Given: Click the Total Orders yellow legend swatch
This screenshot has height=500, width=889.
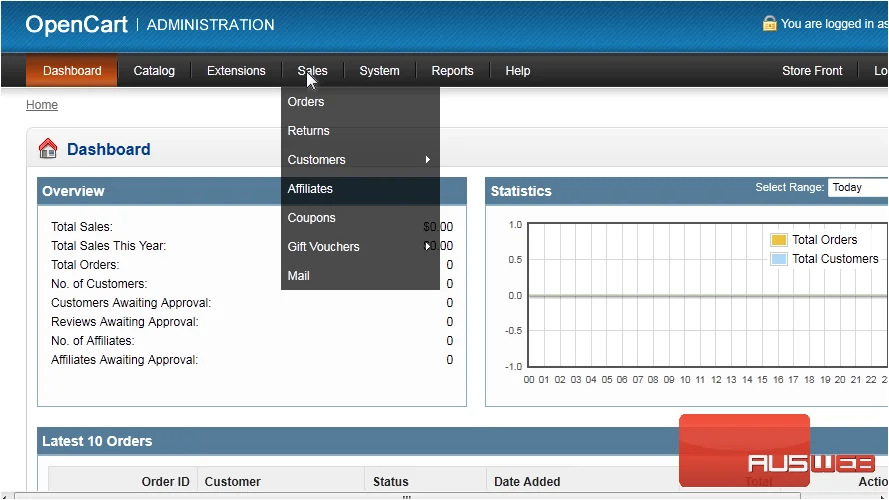Looking at the screenshot, I should coord(778,240).
